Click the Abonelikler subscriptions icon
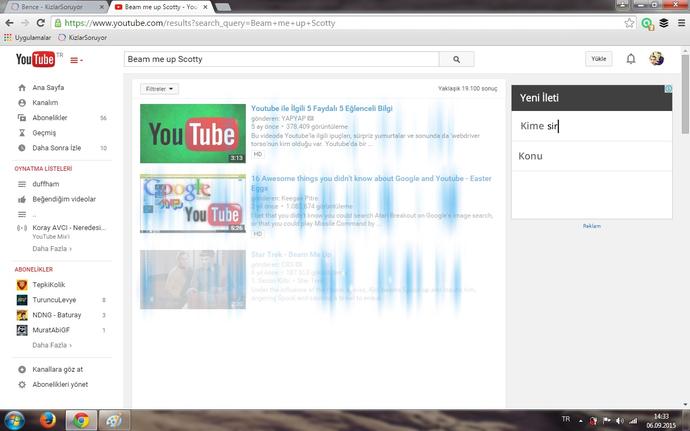 22,118
